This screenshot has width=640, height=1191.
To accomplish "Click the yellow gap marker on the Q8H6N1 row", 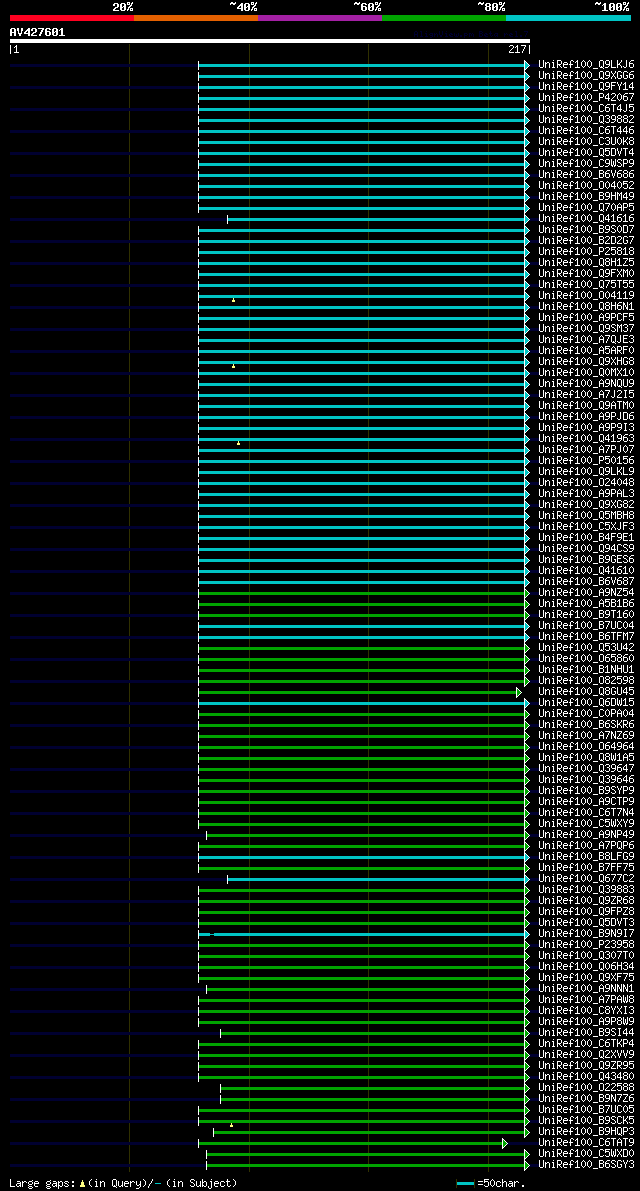I will tap(233, 300).
